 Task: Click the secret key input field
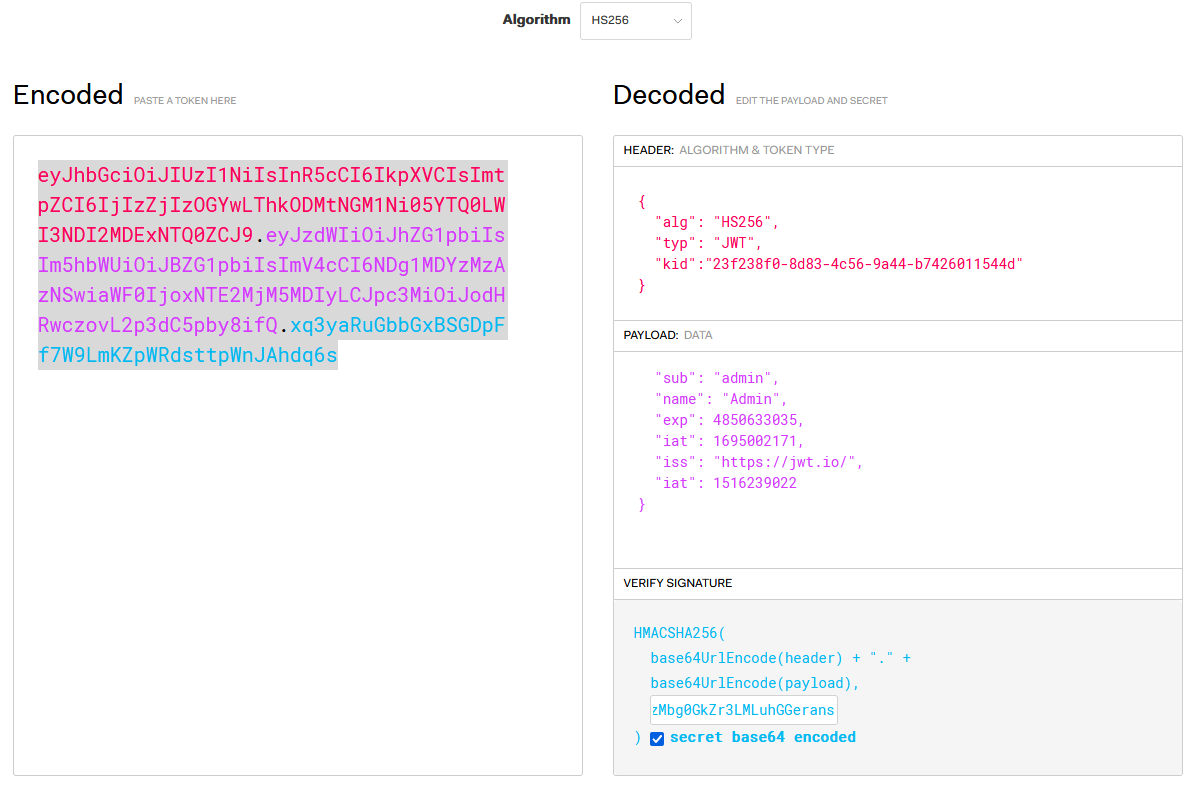pos(743,710)
